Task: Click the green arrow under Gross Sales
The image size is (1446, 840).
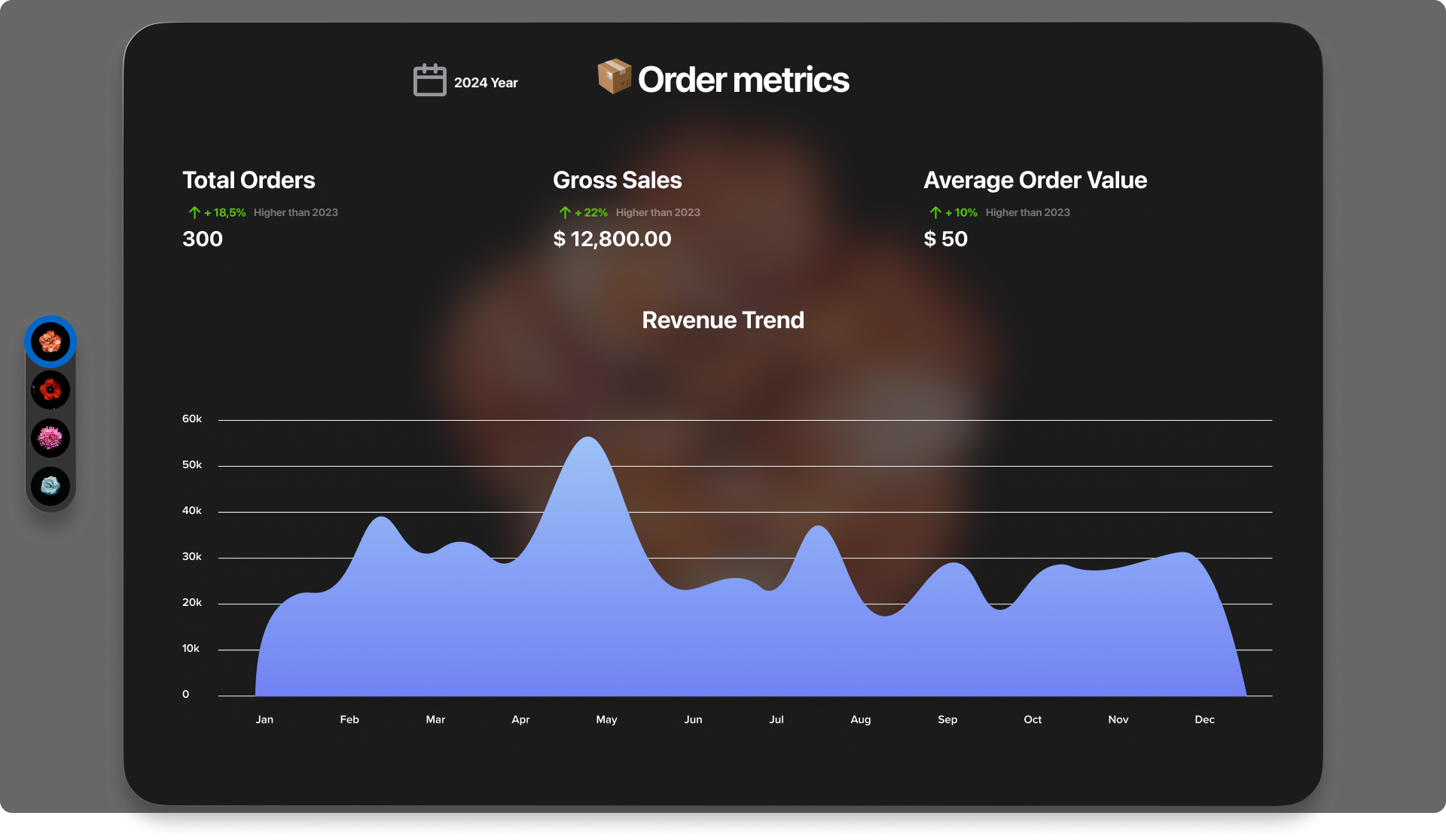Action: click(565, 212)
